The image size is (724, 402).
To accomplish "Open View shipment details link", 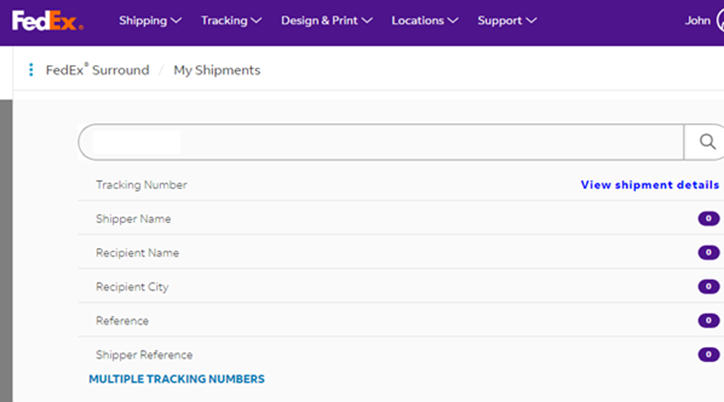I will (650, 185).
